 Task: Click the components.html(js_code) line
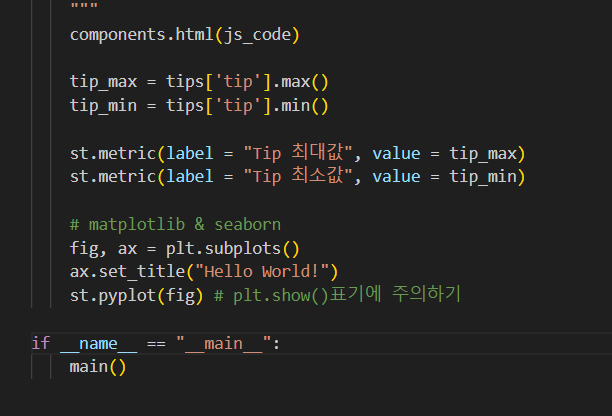(x=185, y=35)
